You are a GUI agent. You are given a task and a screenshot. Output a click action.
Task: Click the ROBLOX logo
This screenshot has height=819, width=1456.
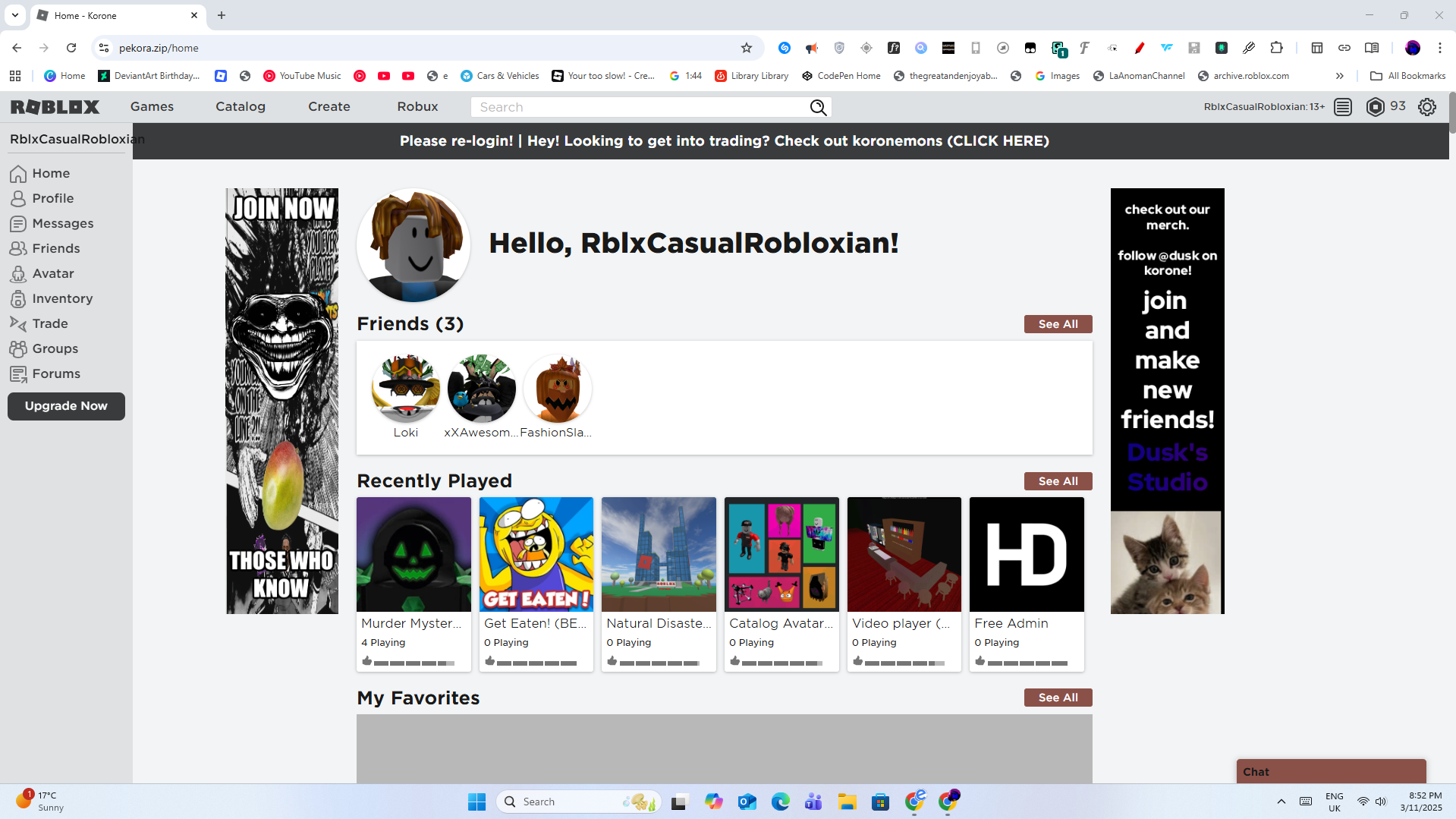click(x=55, y=107)
